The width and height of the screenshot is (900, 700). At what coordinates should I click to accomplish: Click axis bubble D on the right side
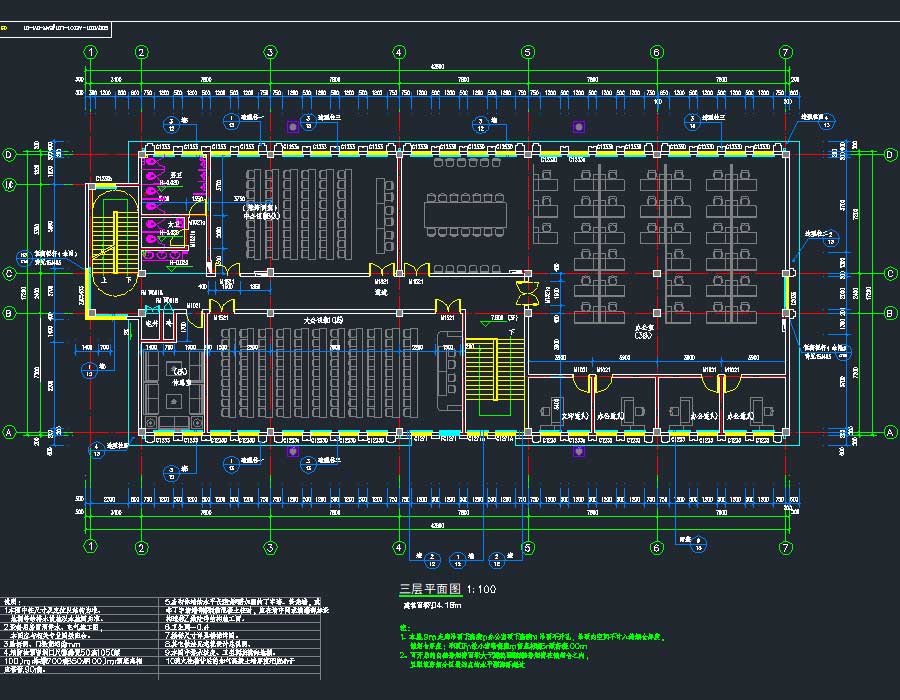click(x=890, y=154)
